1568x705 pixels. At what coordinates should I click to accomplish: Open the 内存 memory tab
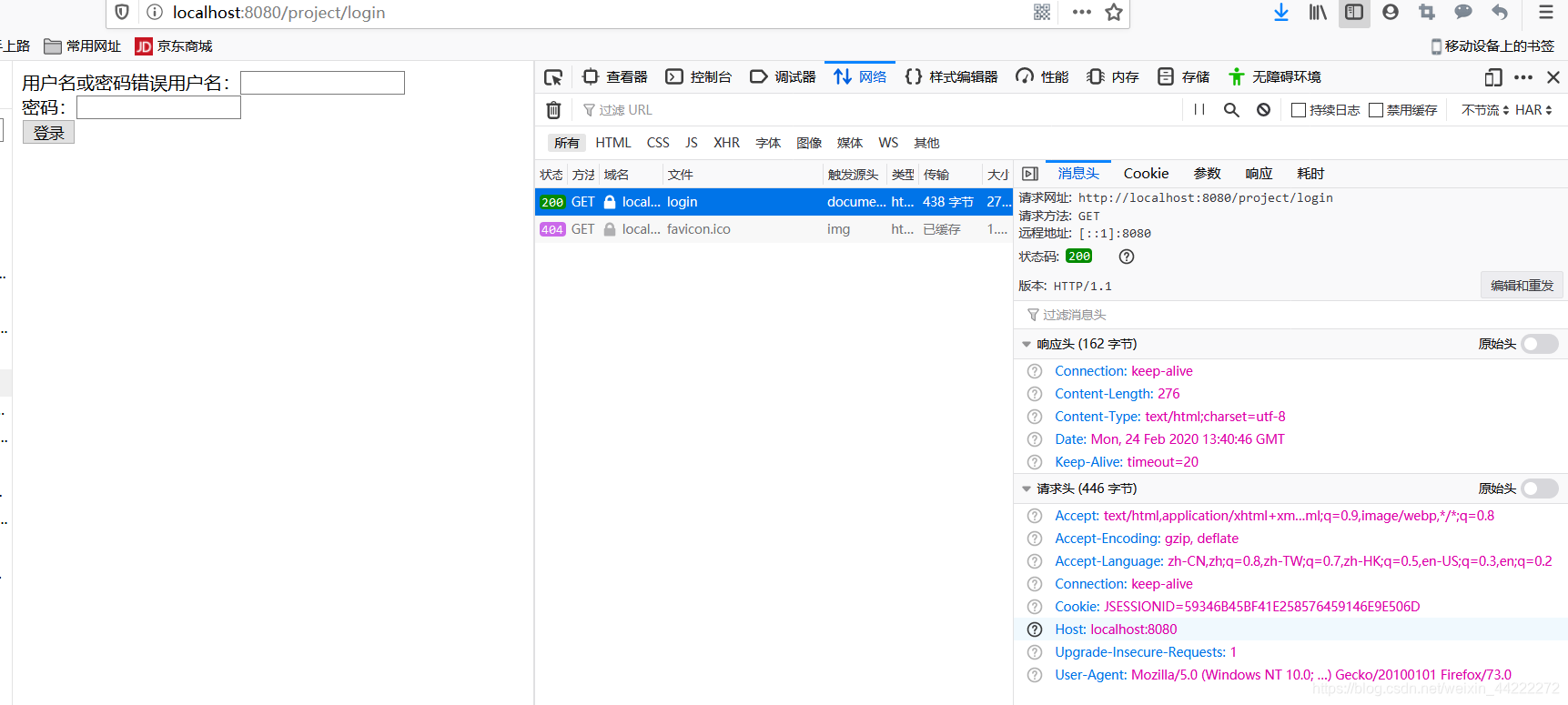(1113, 77)
